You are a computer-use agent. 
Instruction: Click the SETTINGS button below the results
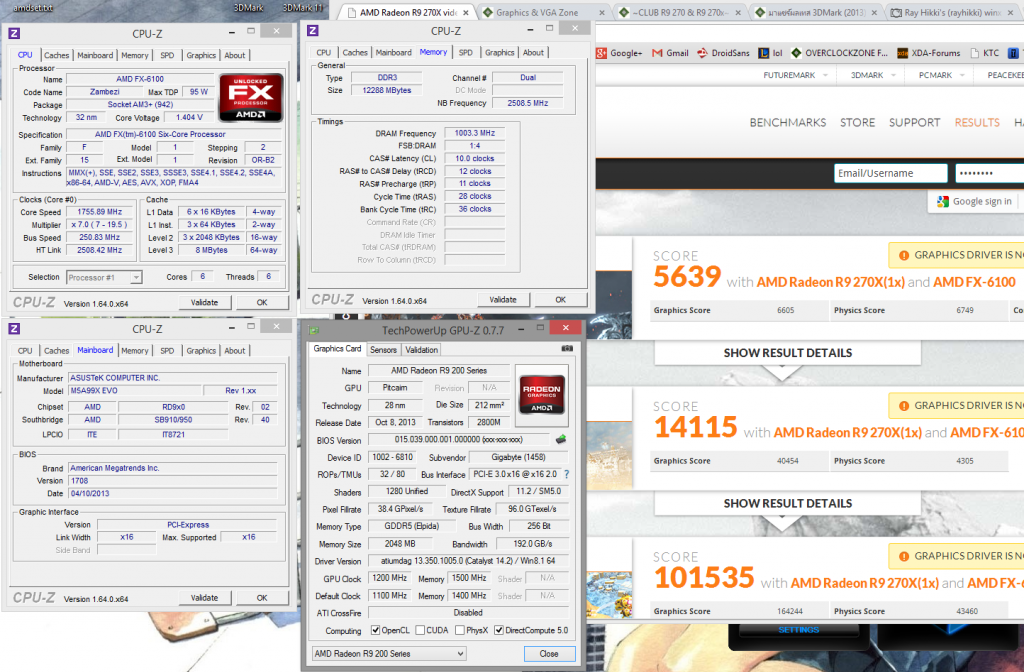click(798, 630)
